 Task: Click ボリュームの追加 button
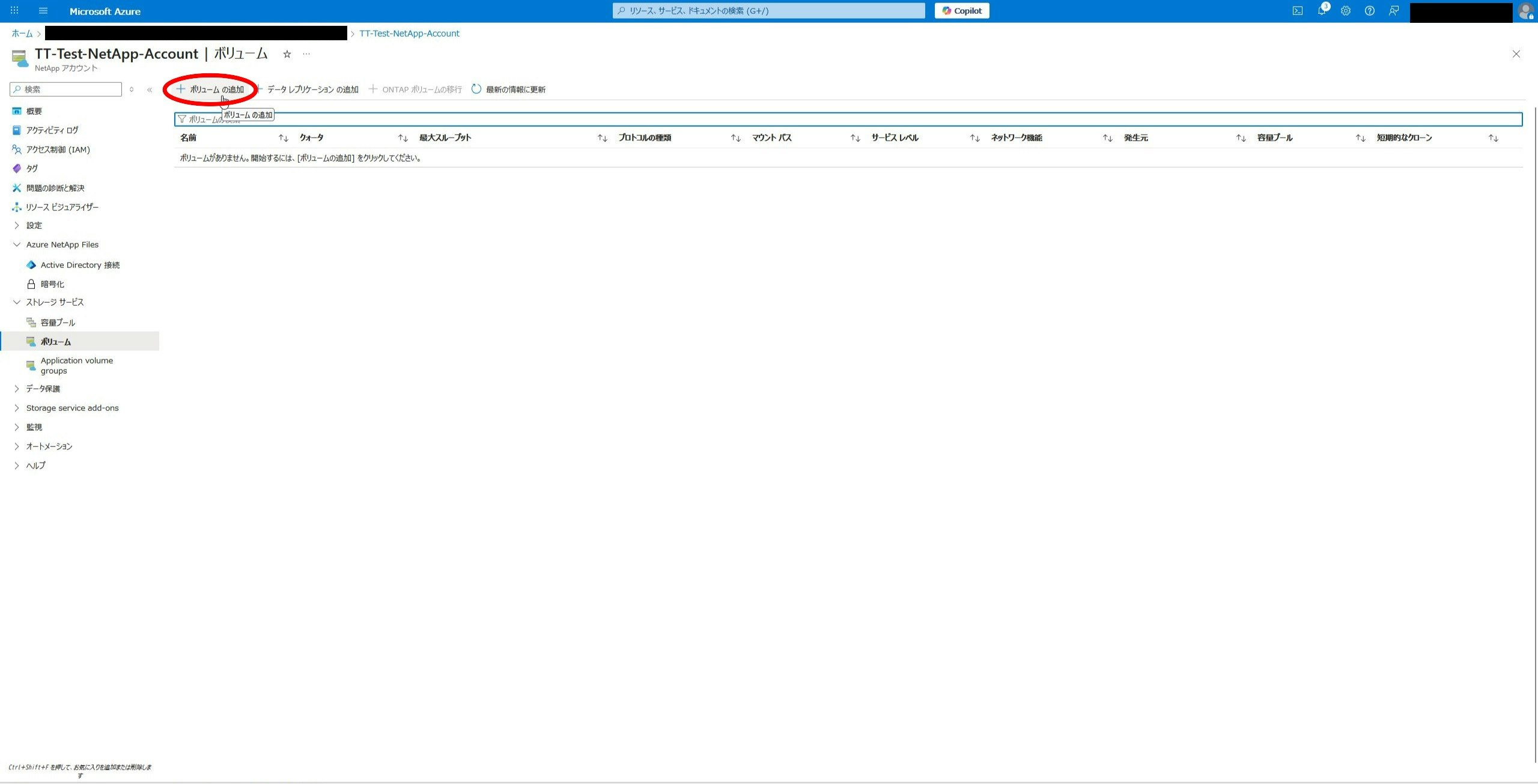tap(210, 90)
